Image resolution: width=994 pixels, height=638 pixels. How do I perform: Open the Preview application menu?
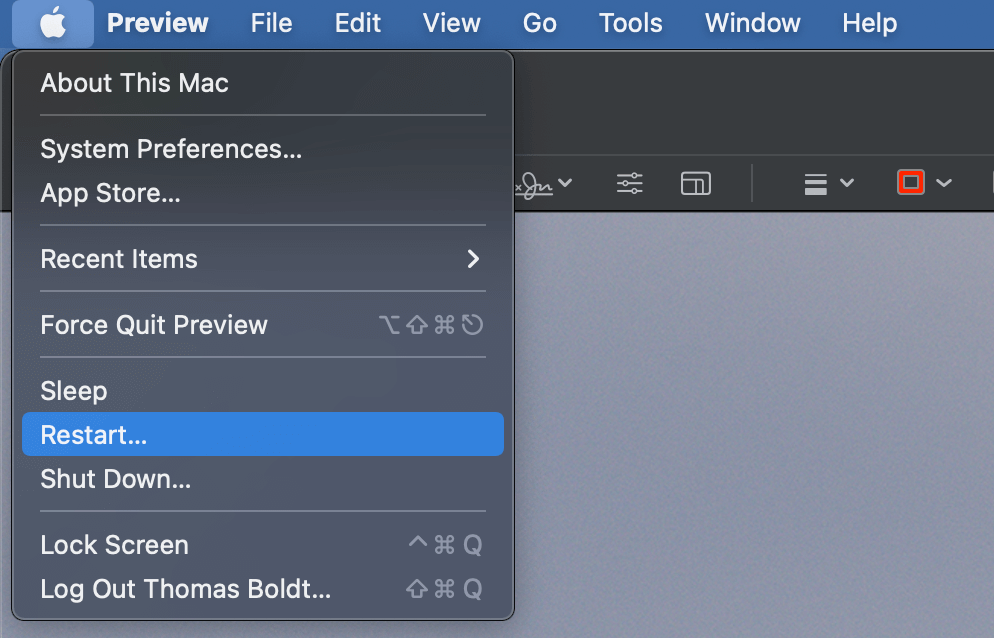pos(157,23)
